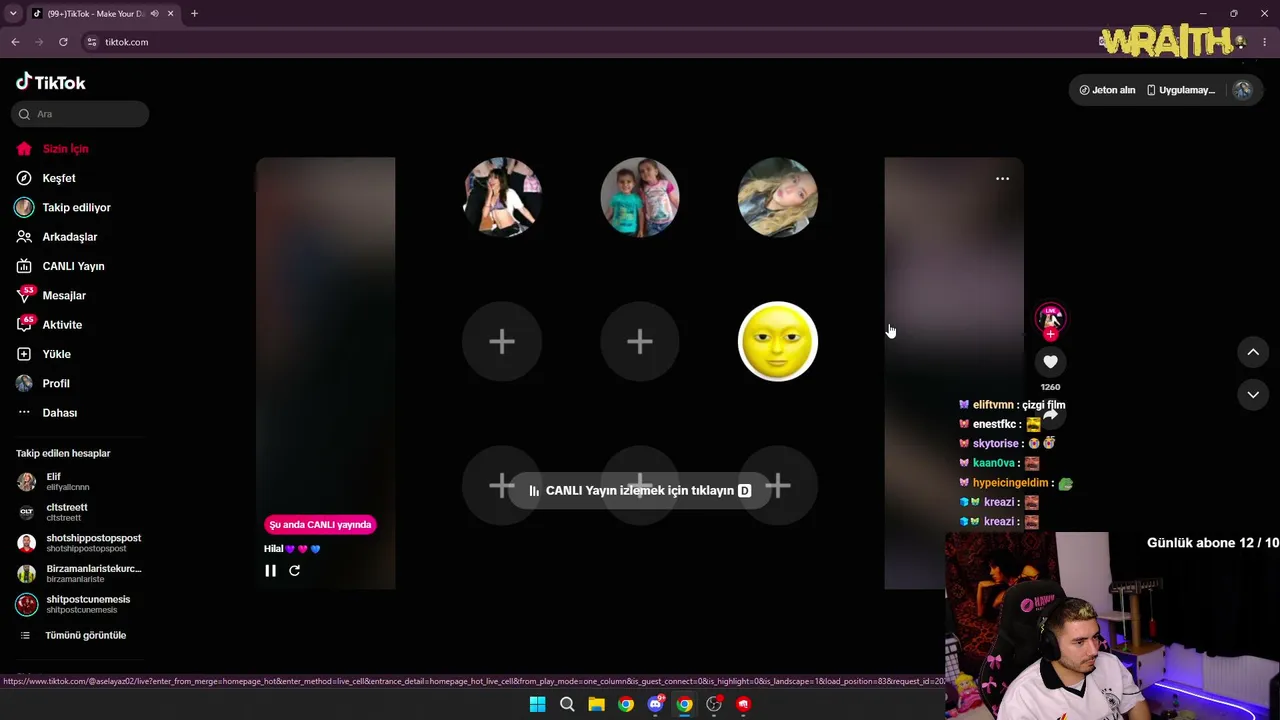Reload the tiktok.com page
Screen dimensions: 1280x720
tap(63, 42)
